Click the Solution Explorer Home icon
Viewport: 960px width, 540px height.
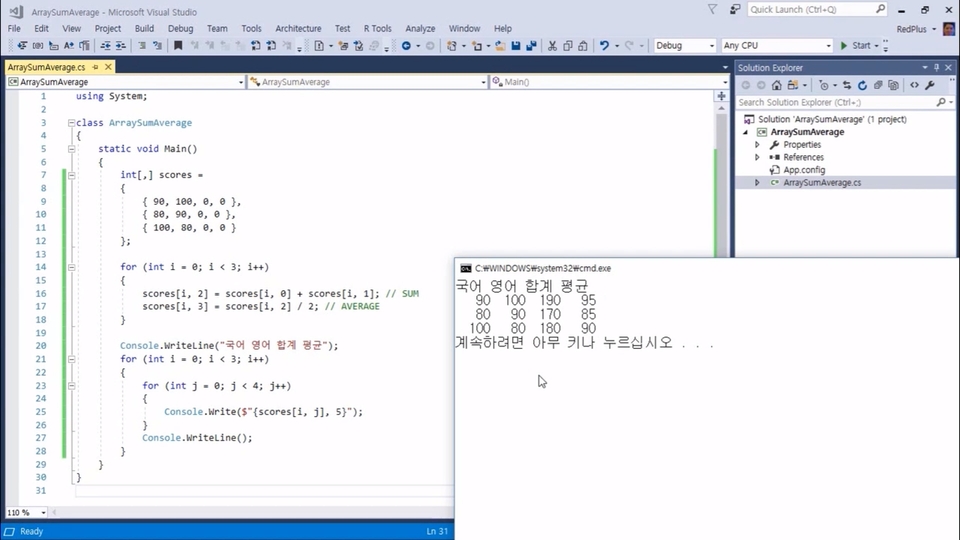[x=776, y=86]
